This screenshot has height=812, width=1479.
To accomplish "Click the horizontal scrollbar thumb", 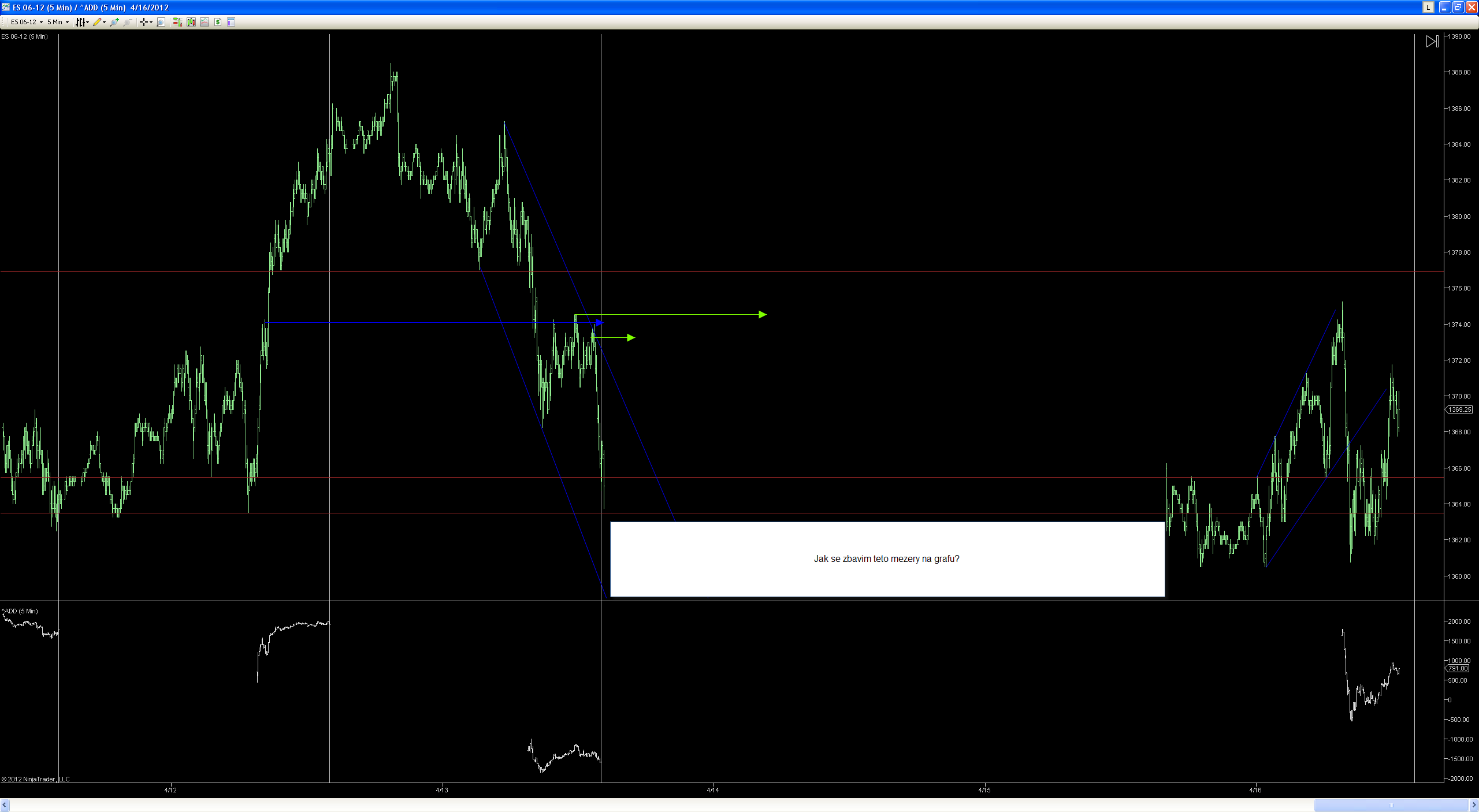I will click(1391, 804).
